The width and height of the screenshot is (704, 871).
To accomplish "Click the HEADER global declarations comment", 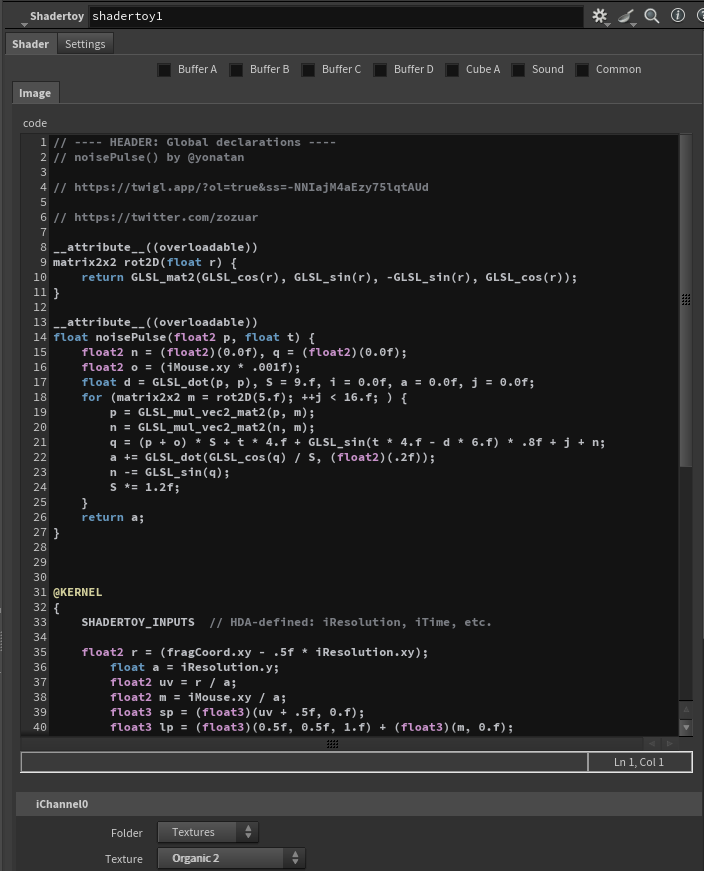I will pyautogui.click(x=194, y=142).
